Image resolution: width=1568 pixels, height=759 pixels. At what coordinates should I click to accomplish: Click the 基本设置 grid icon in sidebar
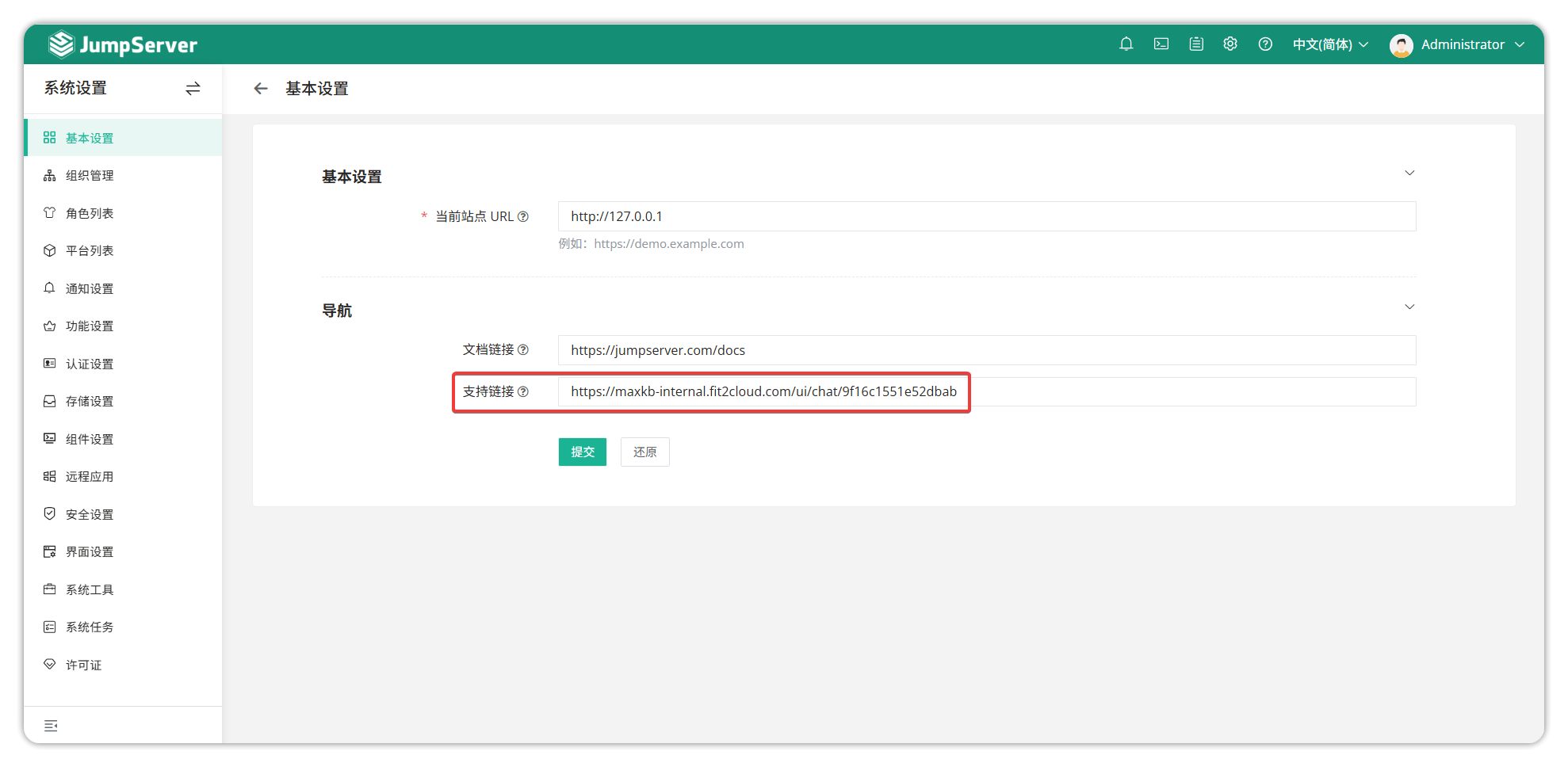tap(50, 138)
